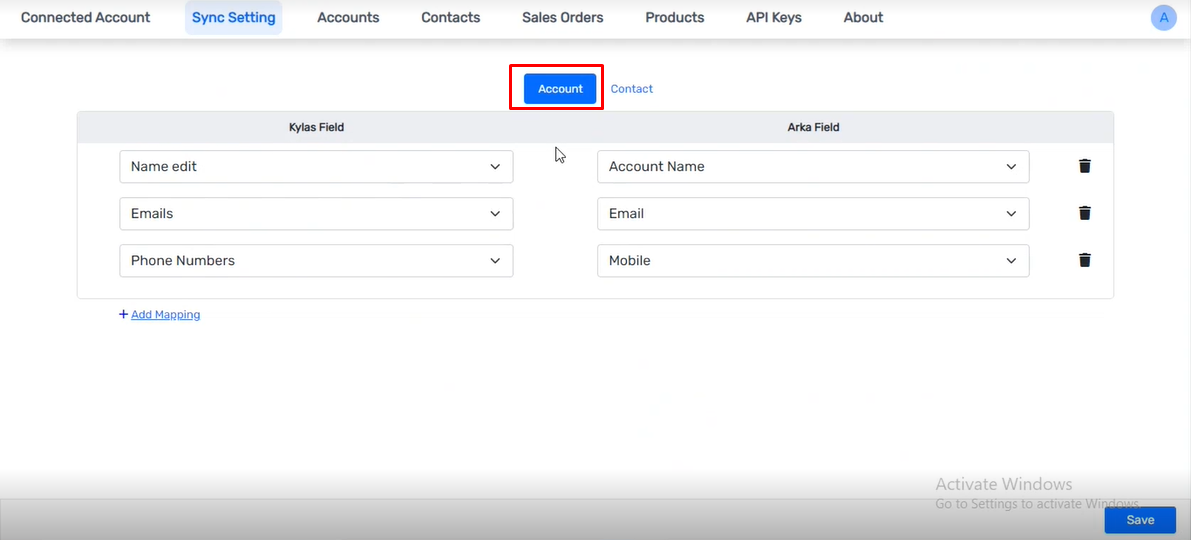Delete the Account Name mapping row
Viewport: 1191px width, 540px height.
point(1085,166)
